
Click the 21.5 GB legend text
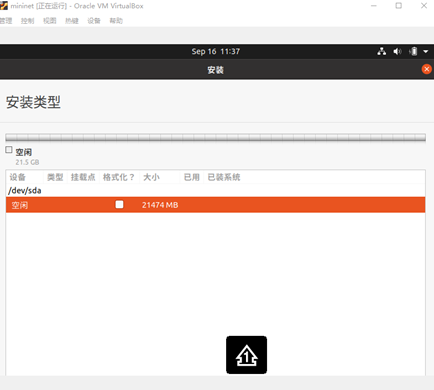(x=27, y=162)
